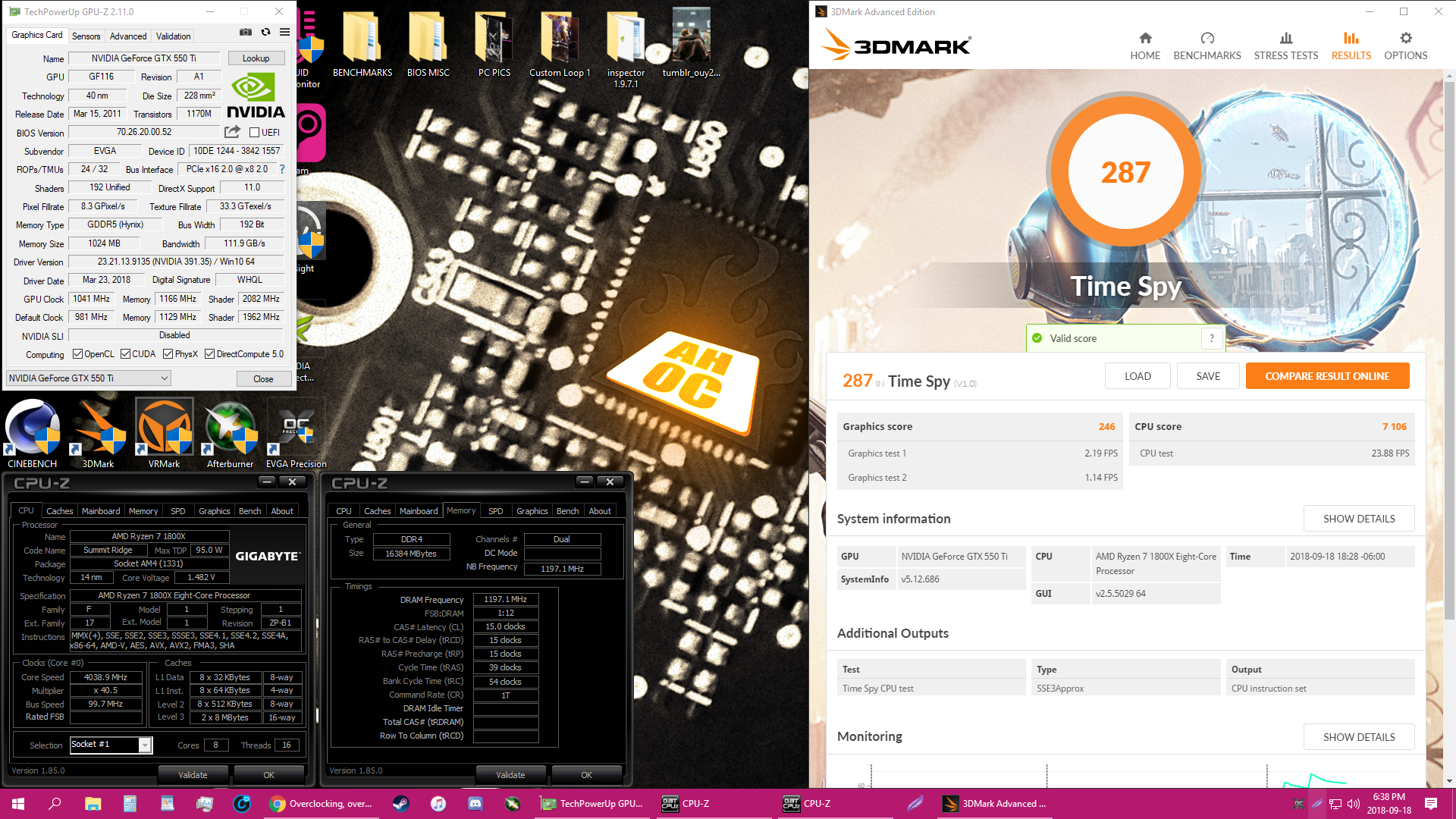Open Custom Loop 1 folder
1456x819 pixels.
[x=560, y=44]
